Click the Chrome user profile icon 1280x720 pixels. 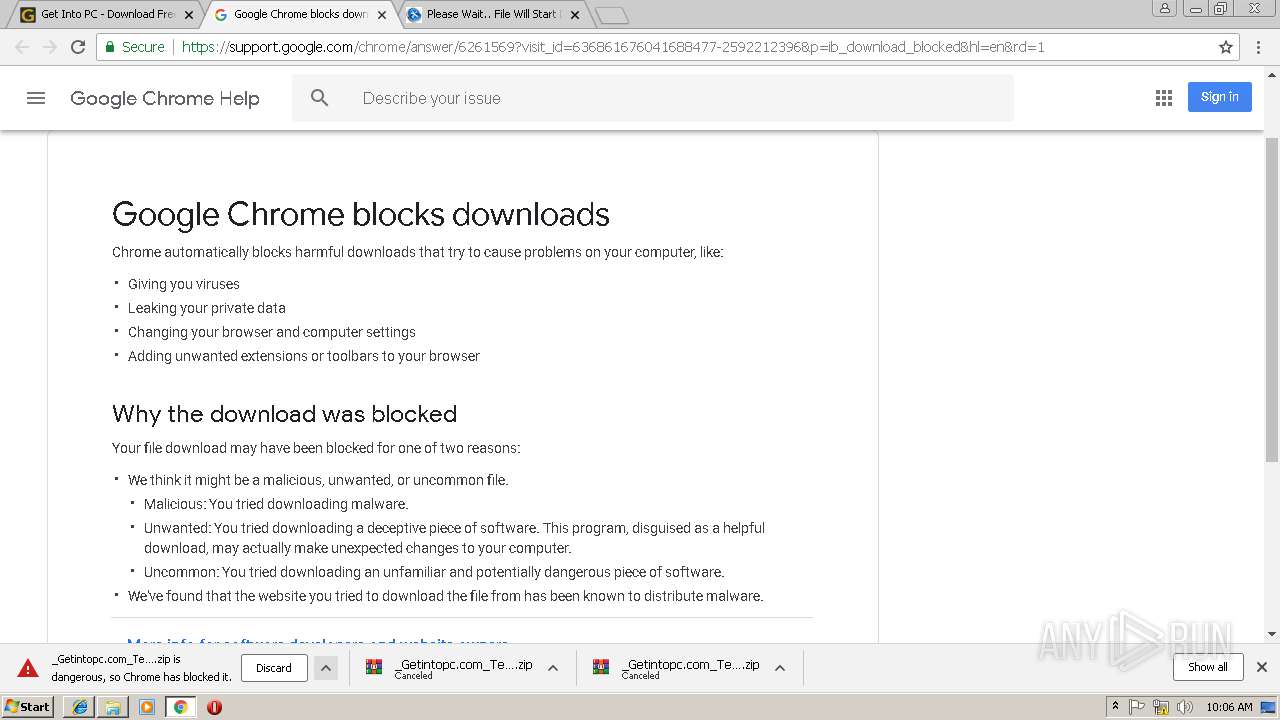[x=1164, y=8]
